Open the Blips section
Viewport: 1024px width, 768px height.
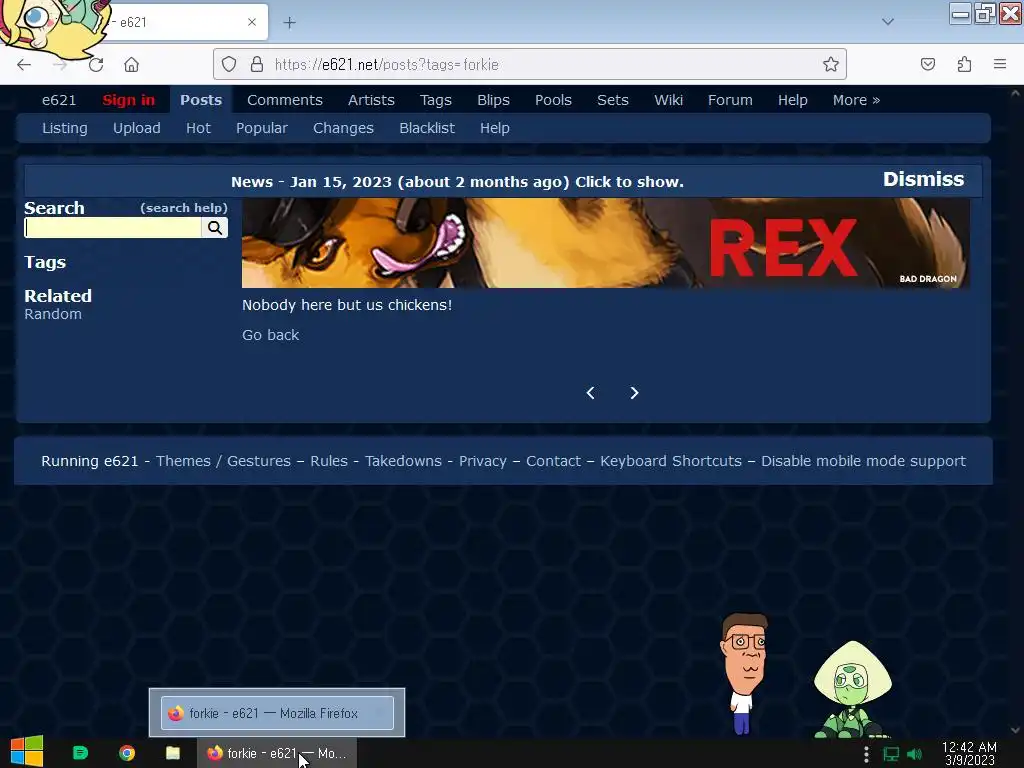[x=493, y=100]
